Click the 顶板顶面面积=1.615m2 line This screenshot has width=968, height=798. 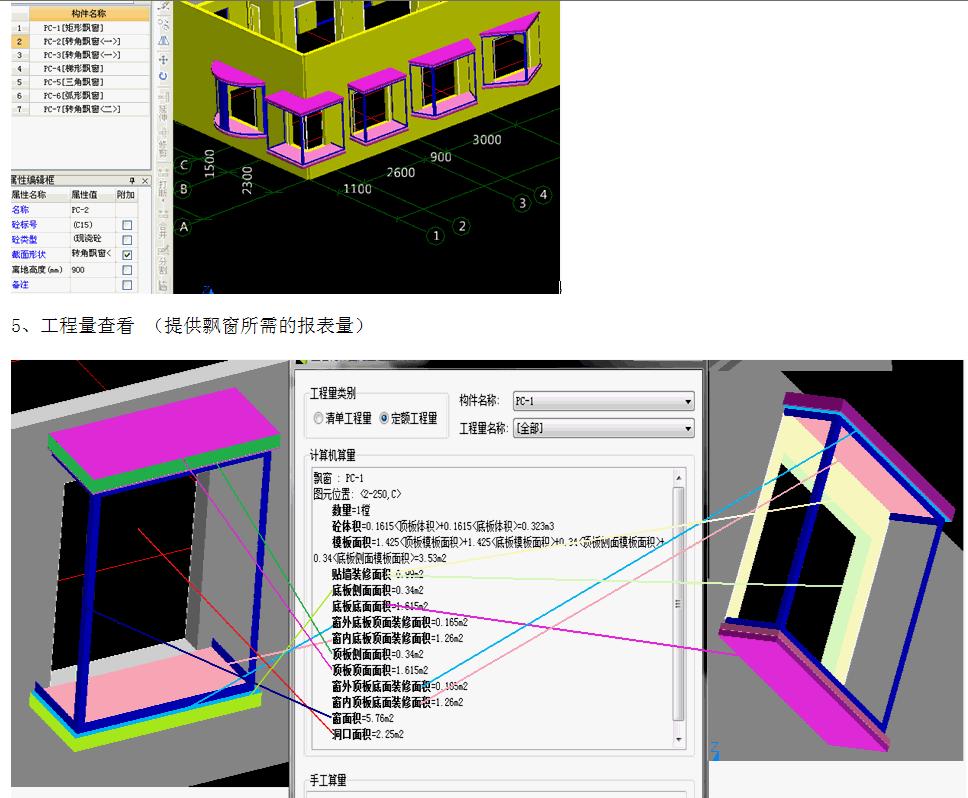tap(380, 670)
